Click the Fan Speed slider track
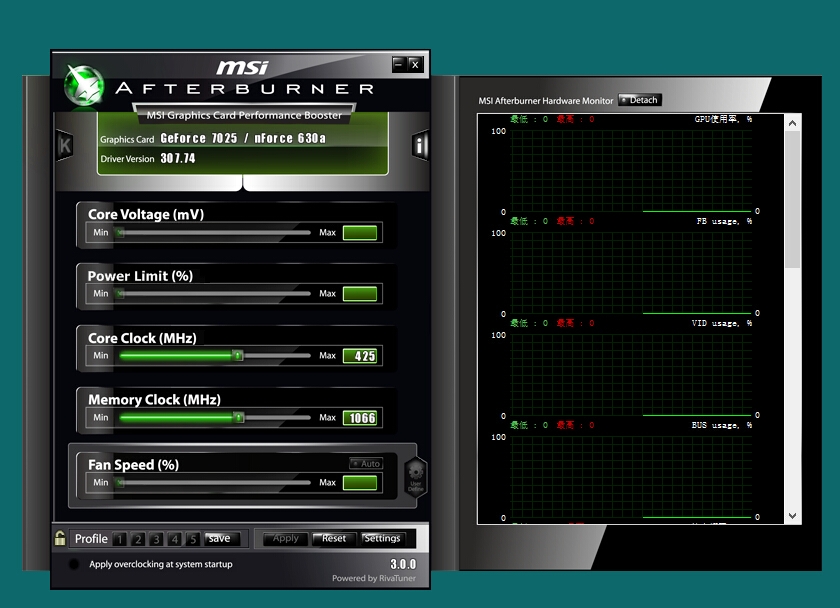The image size is (840, 608). tap(214, 483)
